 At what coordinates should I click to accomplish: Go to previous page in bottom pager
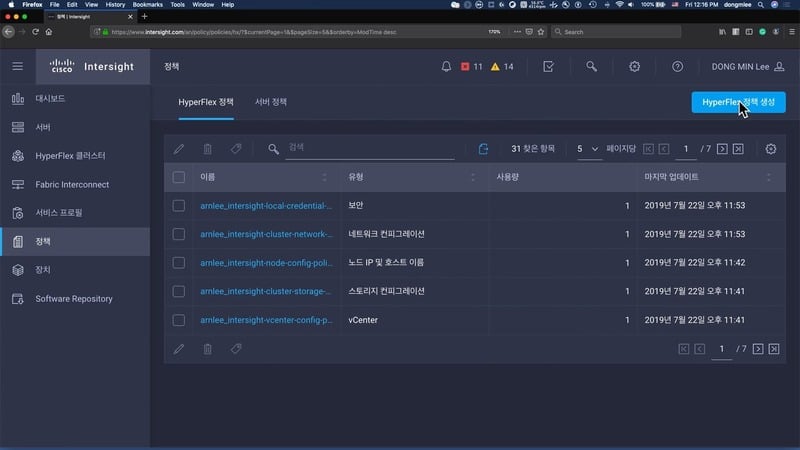click(699, 349)
